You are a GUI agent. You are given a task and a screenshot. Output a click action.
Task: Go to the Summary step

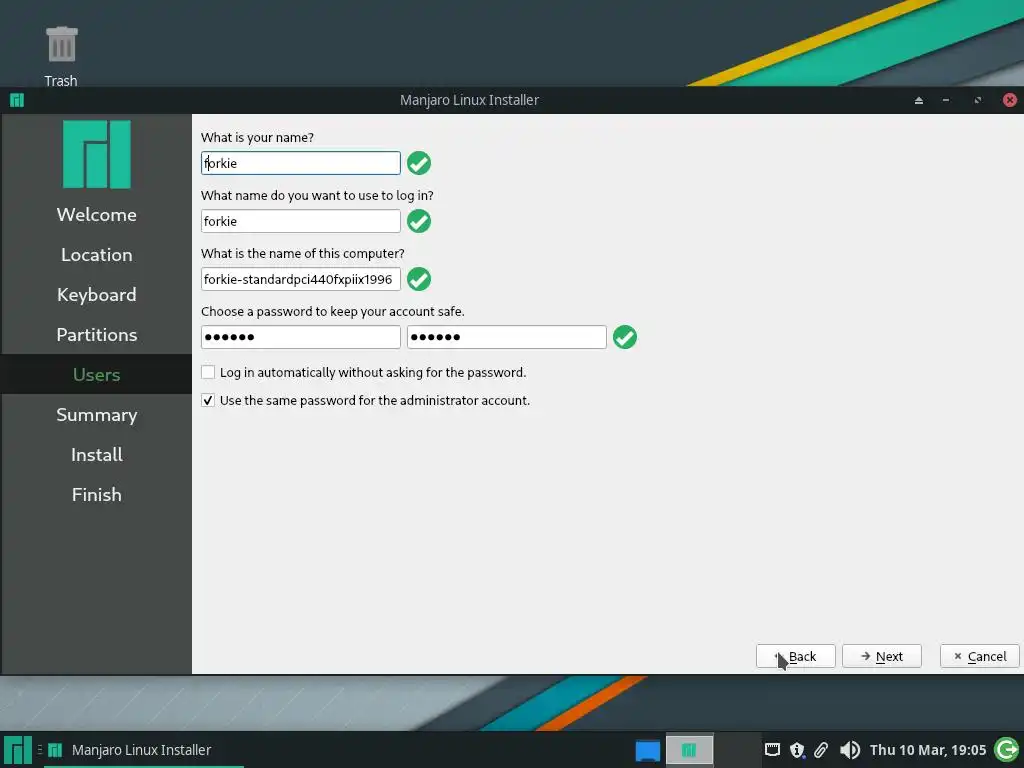pyautogui.click(x=97, y=415)
